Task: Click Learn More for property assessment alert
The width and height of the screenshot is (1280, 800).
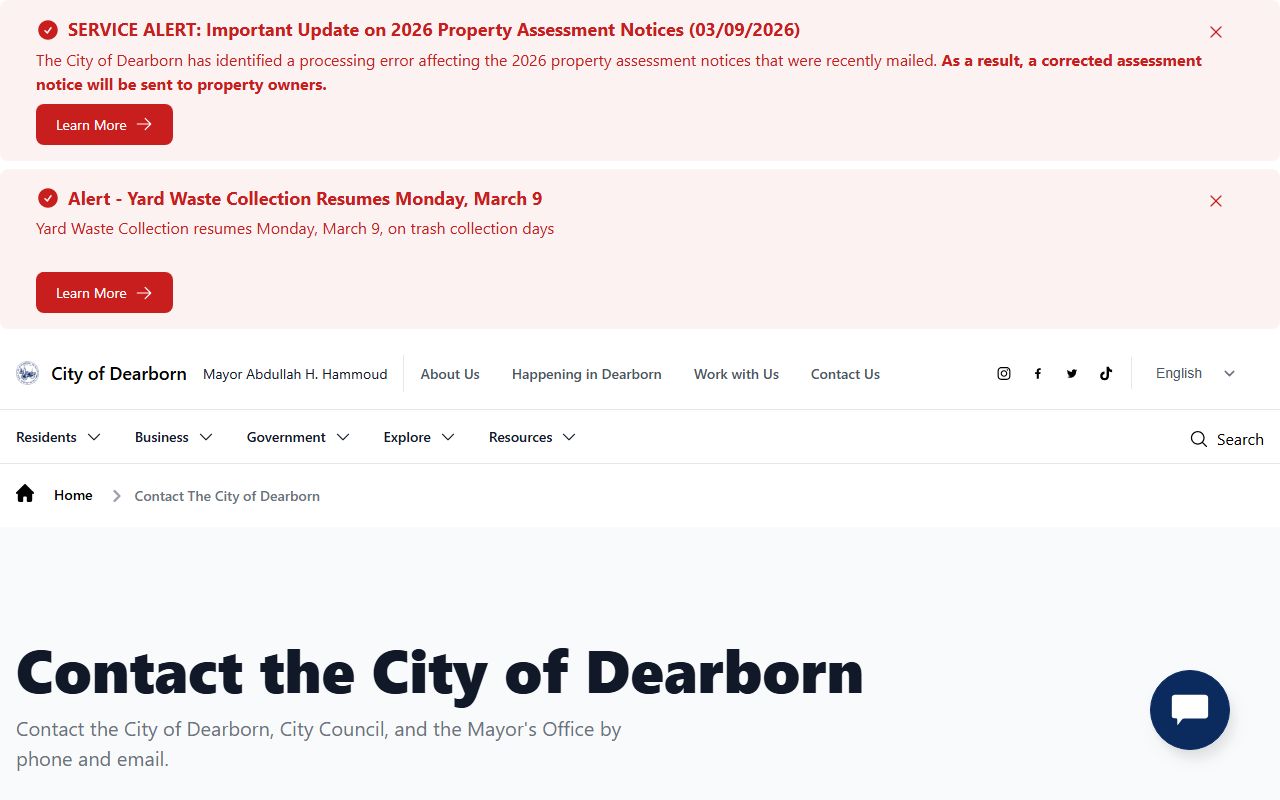Action: click(104, 125)
